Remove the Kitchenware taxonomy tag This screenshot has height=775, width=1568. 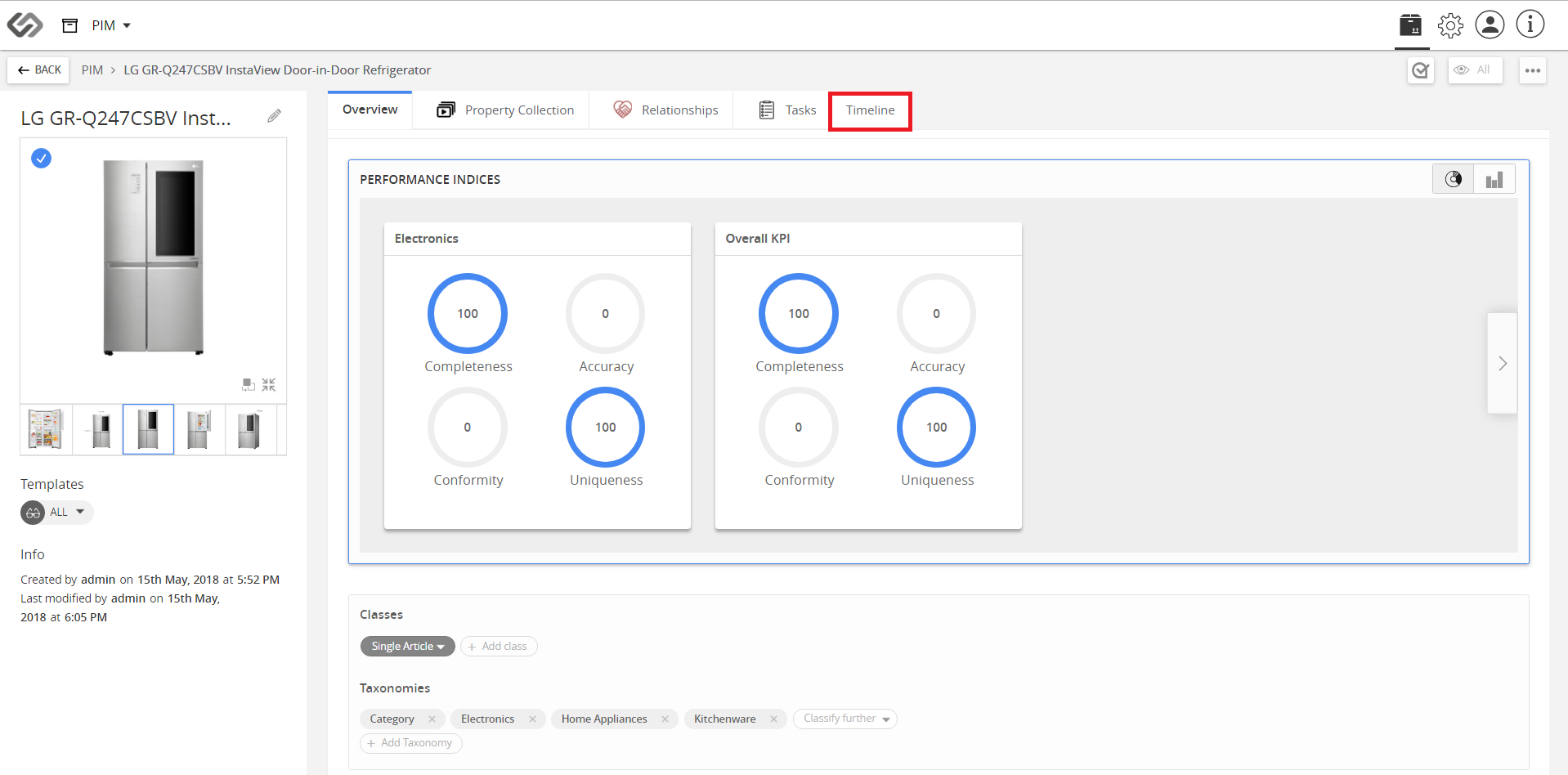coord(773,719)
